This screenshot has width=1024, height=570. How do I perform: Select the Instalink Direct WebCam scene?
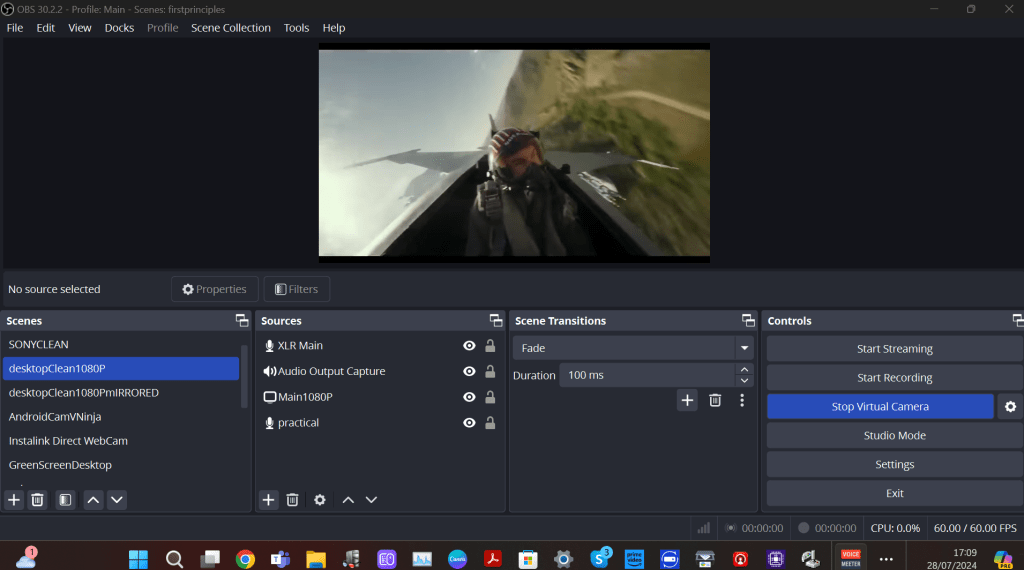[x=121, y=441]
